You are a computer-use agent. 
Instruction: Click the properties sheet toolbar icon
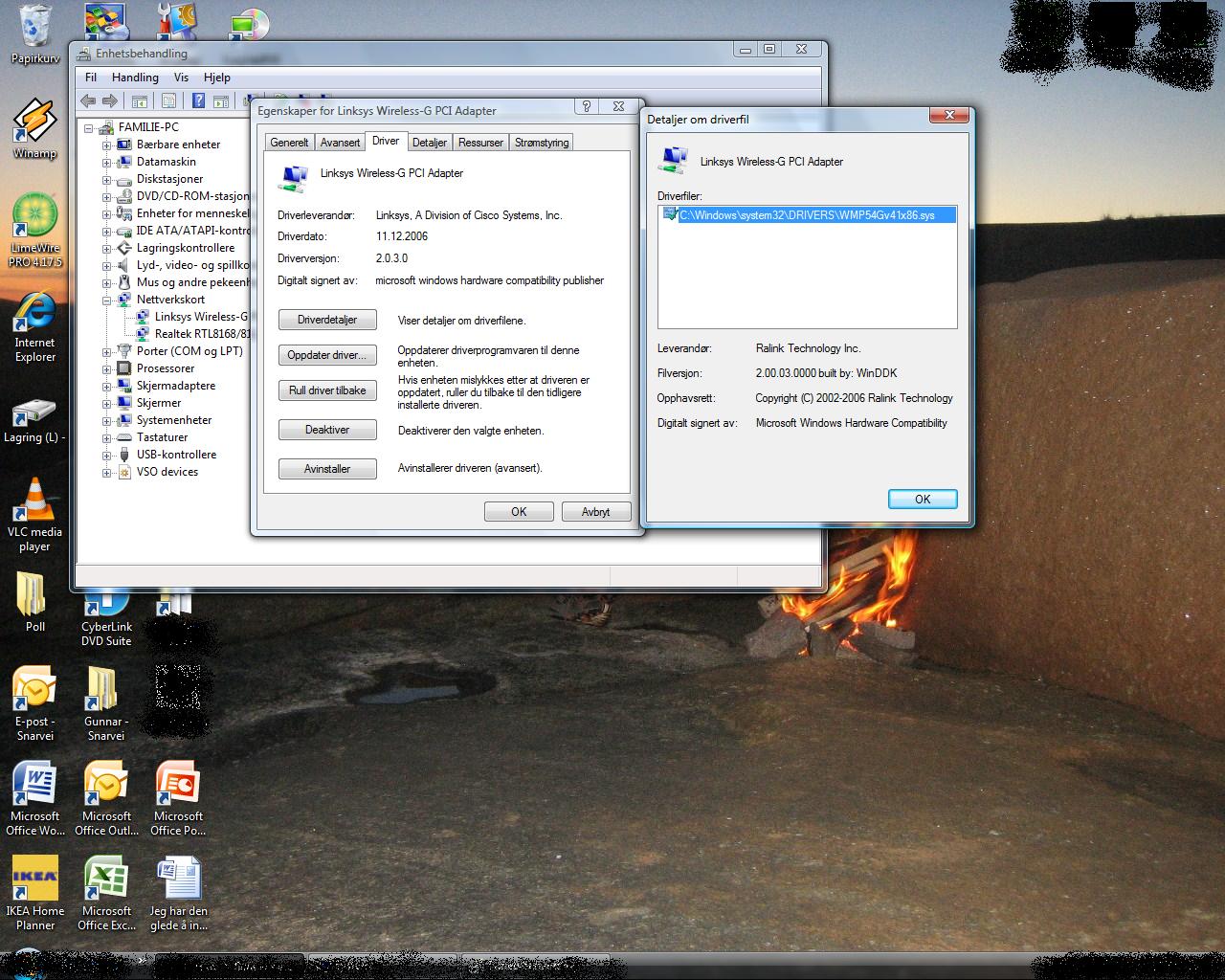(x=168, y=100)
